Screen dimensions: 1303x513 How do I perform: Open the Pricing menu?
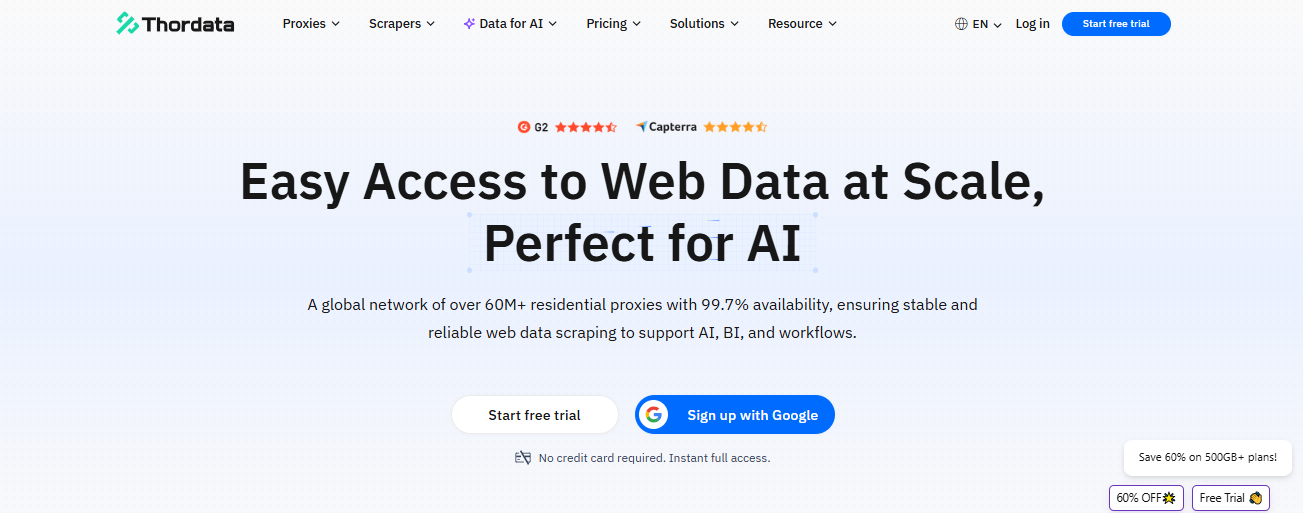(x=613, y=24)
